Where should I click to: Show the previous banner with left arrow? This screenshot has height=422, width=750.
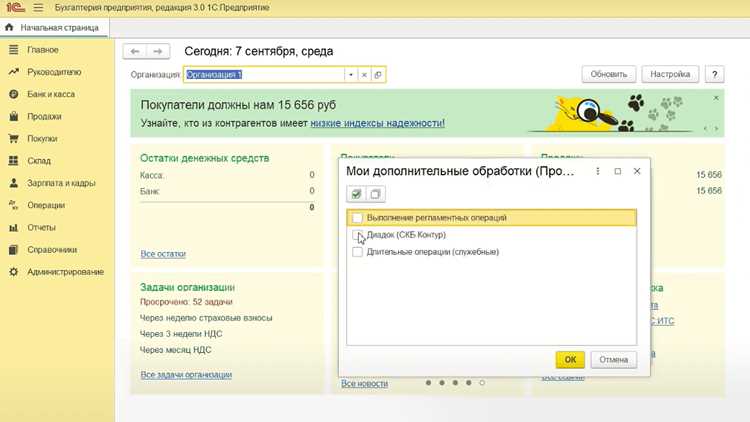pos(706,129)
